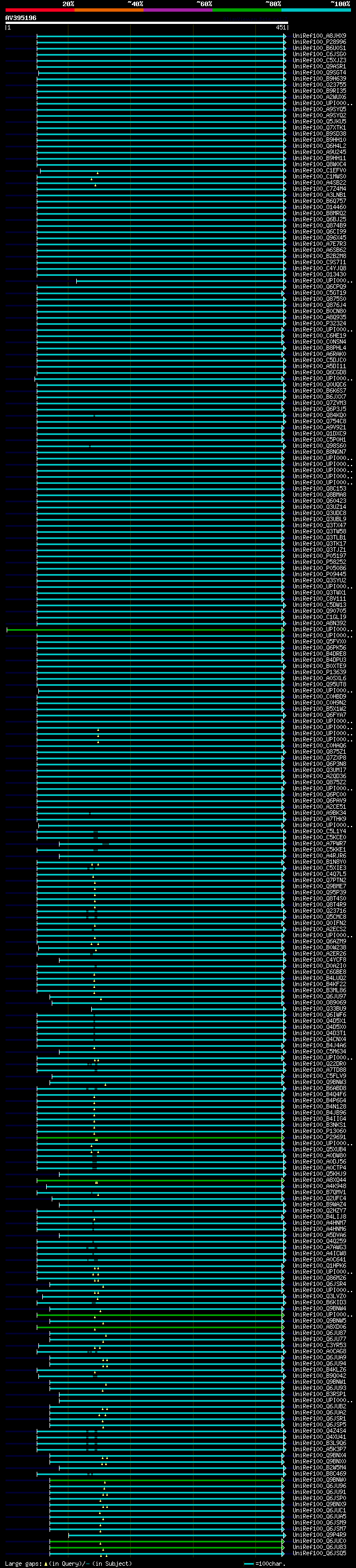Select hit label UniRef100_C1EFV0
356x1568 pixels.
click(319, 170)
